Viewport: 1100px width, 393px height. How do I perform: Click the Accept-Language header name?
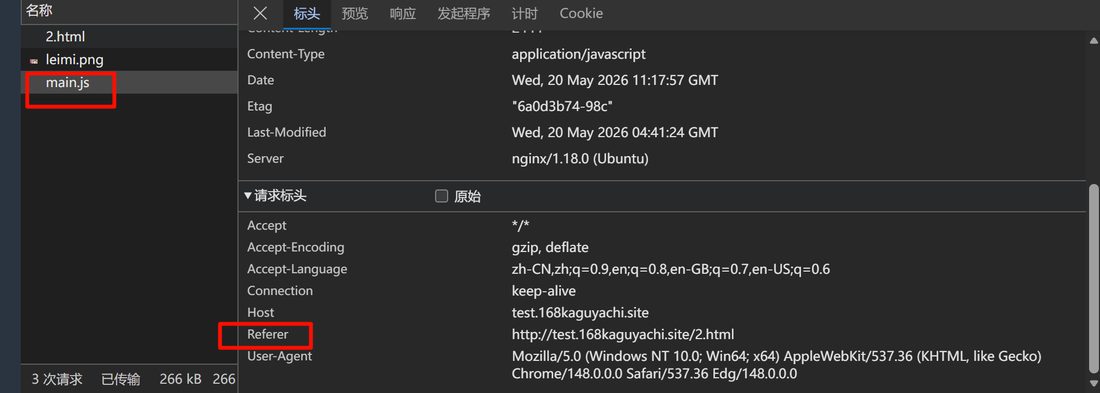(x=297, y=269)
